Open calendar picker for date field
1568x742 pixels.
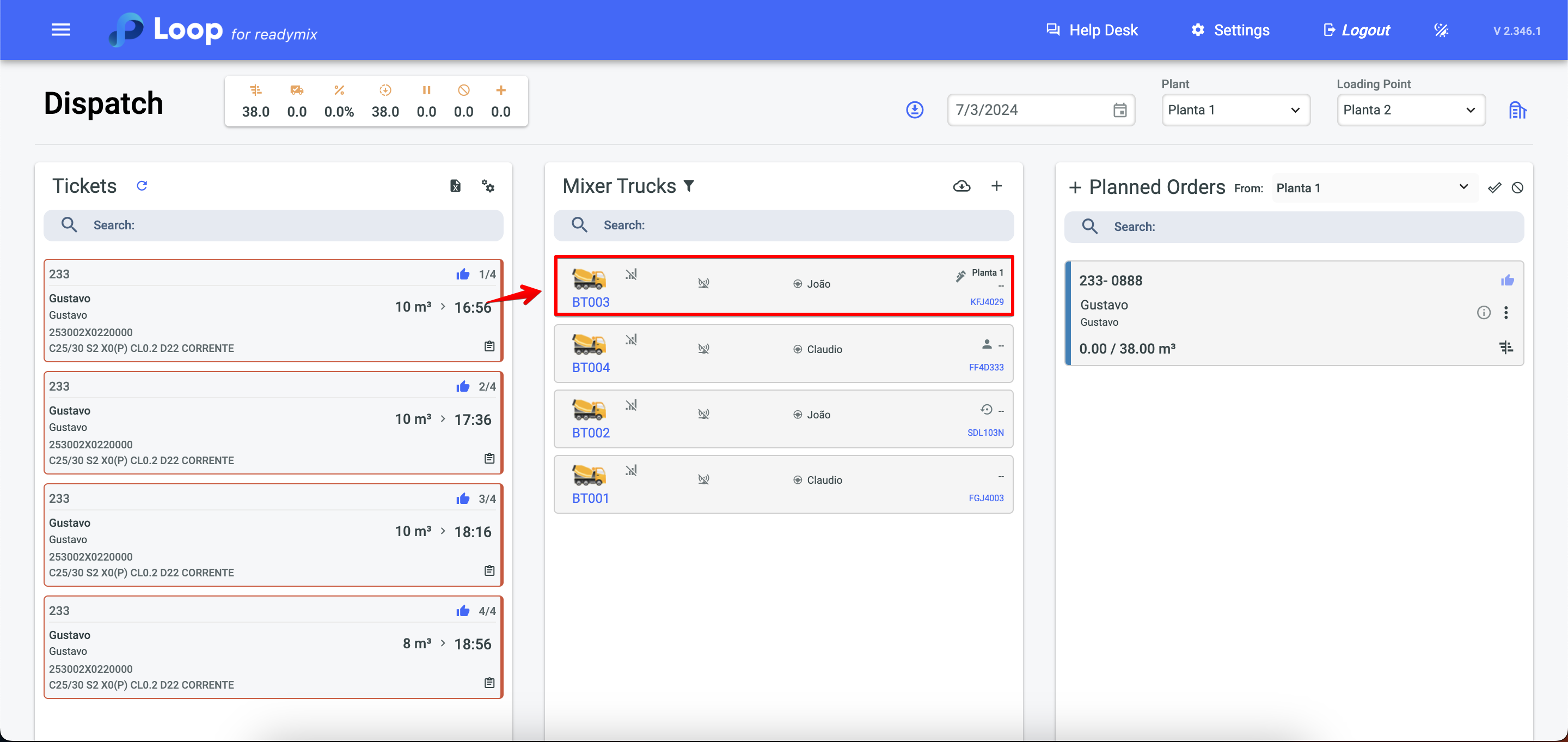click(1119, 110)
